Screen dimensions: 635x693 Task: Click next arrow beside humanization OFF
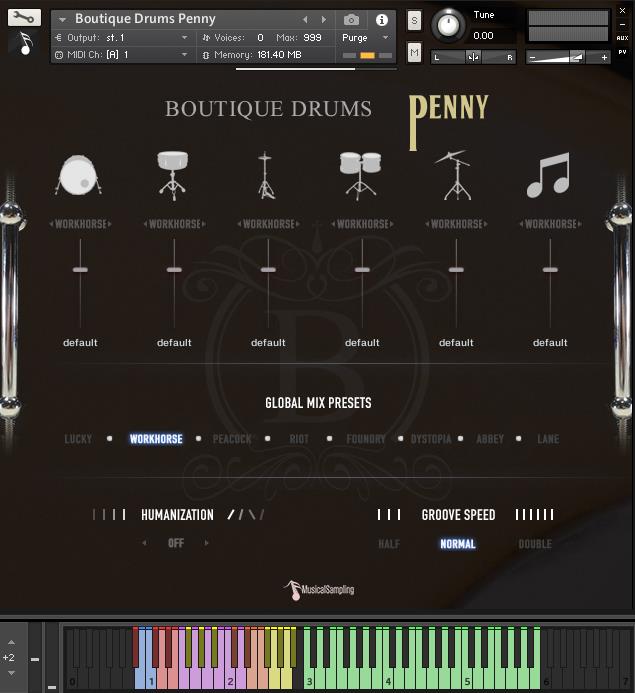[x=207, y=543]
